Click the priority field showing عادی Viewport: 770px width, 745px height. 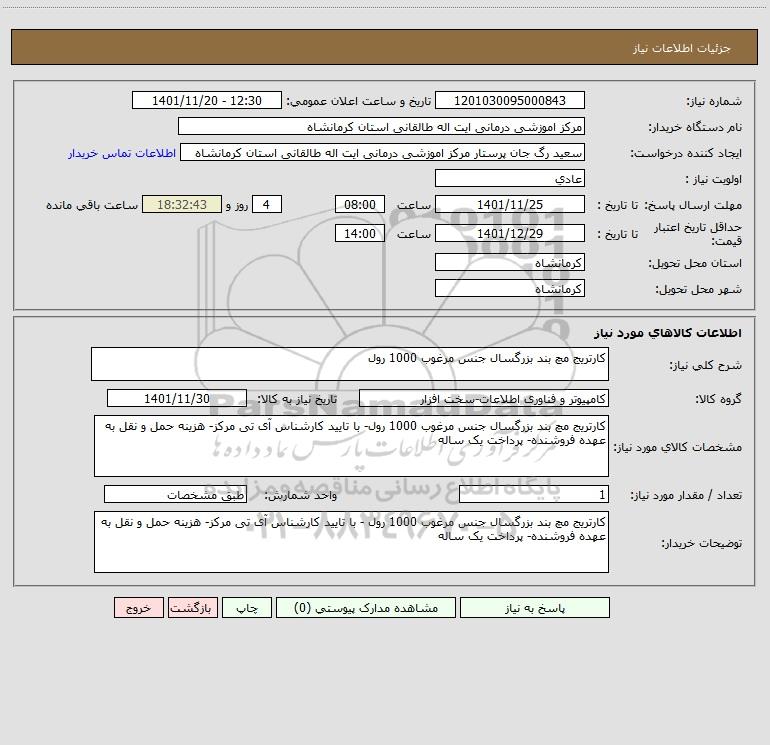[510, 178]
